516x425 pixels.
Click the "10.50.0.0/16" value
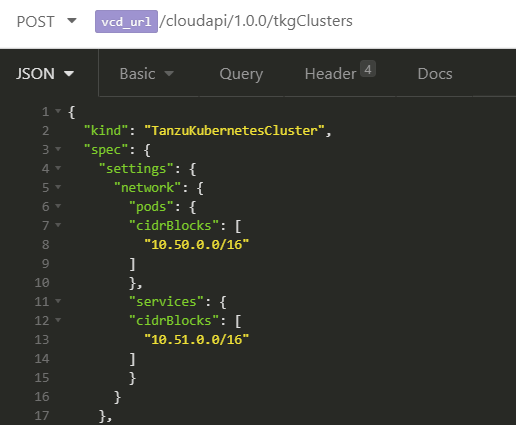pyautogui.click(x=196, y=245)
